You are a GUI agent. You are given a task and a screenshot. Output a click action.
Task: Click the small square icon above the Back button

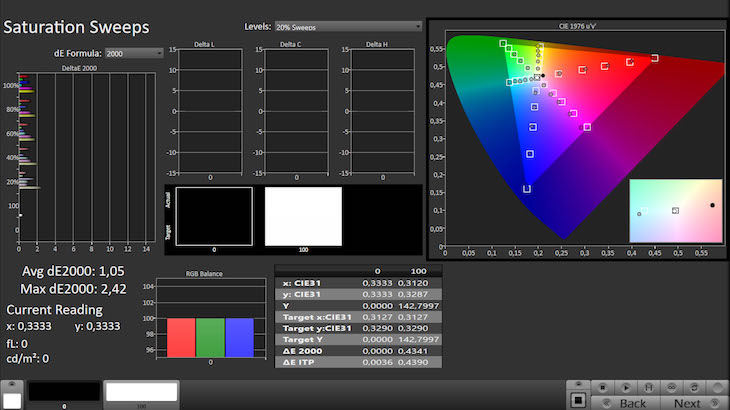coord(602,387)
